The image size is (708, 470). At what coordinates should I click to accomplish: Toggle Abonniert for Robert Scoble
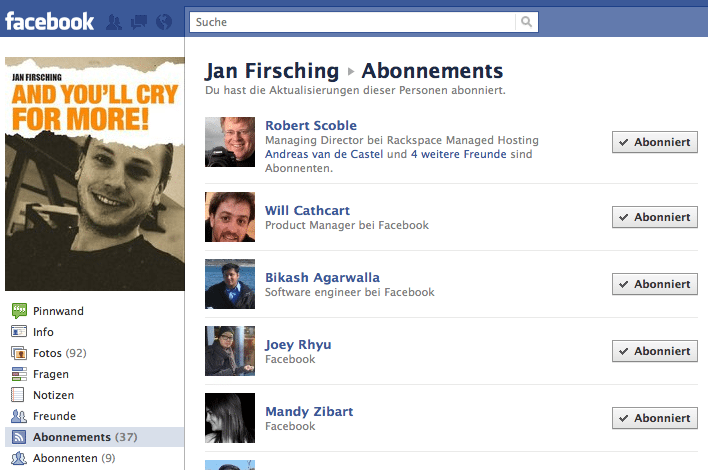pyautogui.click(x=655, y=142)
